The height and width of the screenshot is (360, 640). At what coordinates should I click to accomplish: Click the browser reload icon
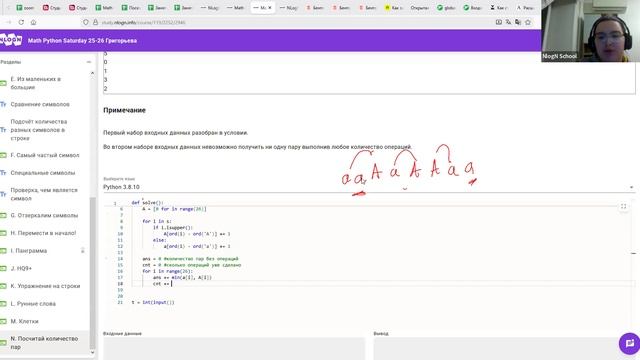21,22
